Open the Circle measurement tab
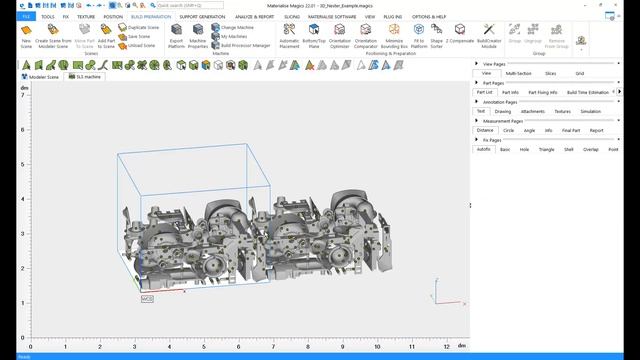Screen dimensions: 640x360 [509, 130]
